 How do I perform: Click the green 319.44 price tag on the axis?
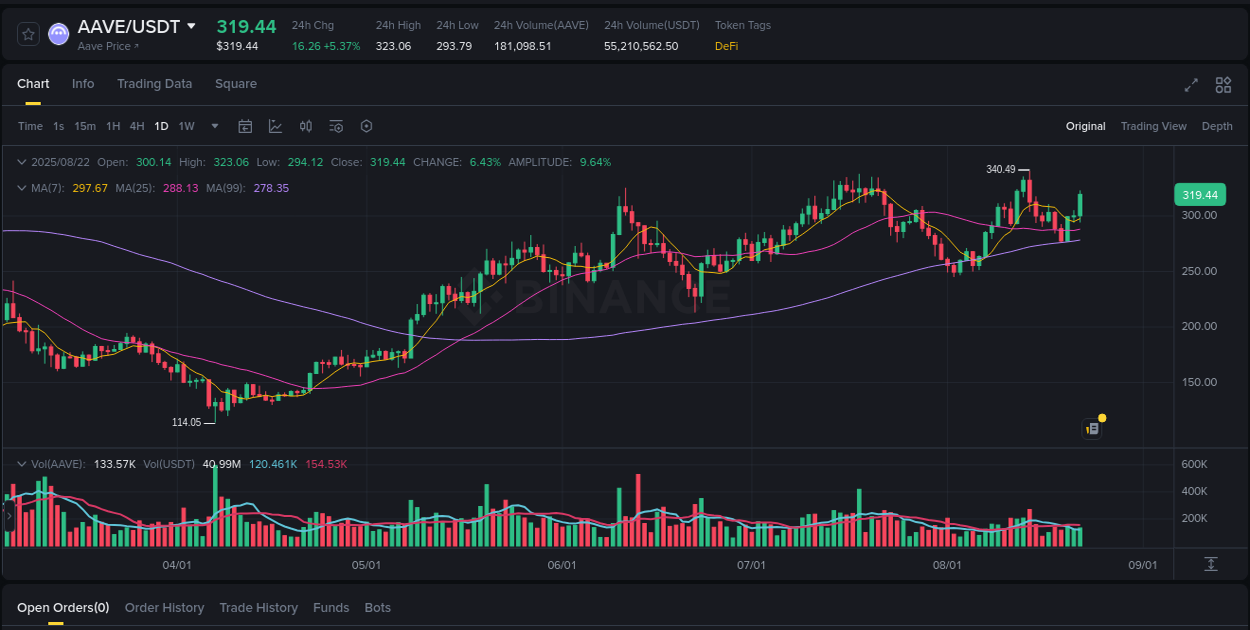coord(1200,194)
